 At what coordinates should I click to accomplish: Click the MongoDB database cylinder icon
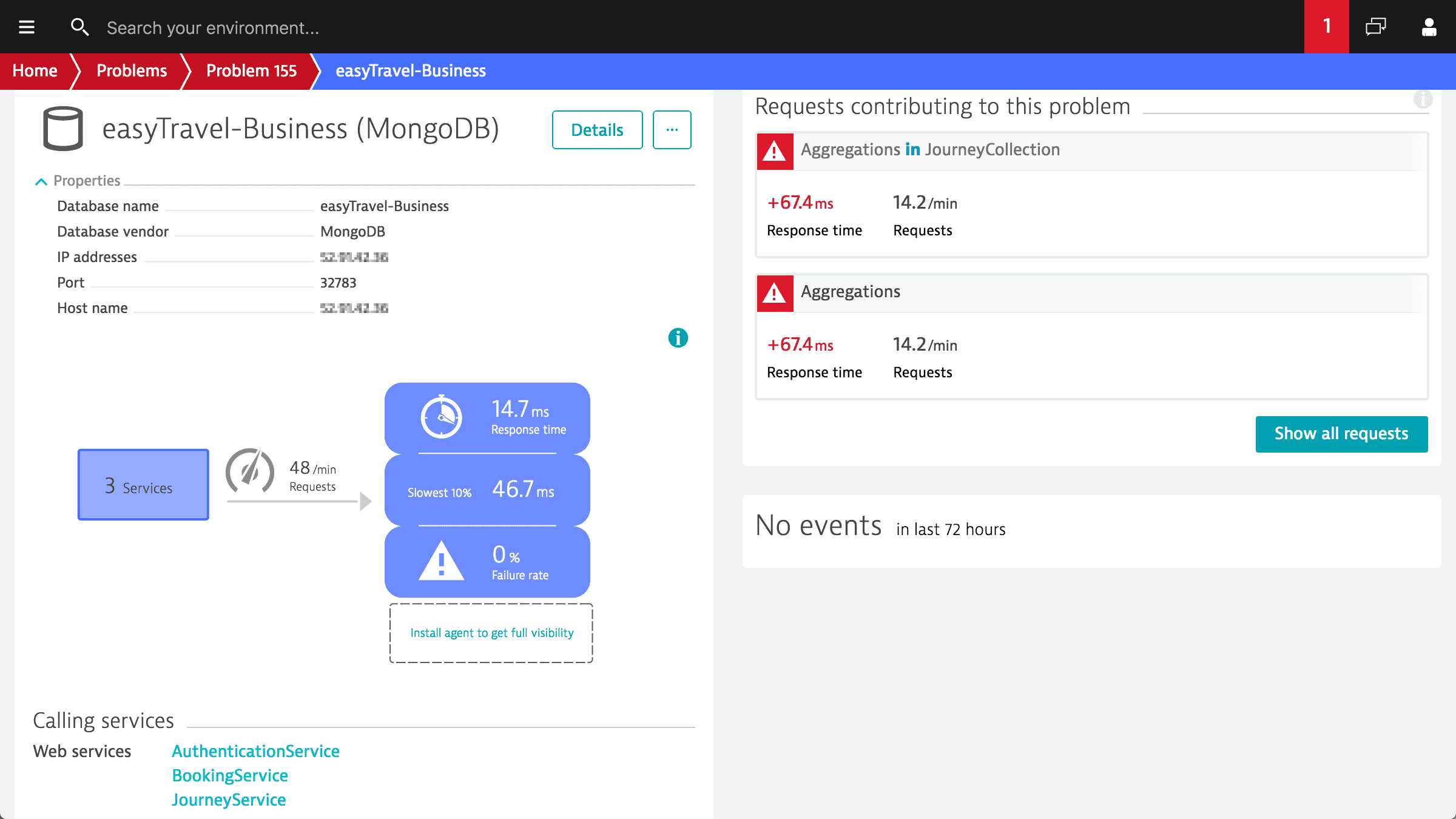(62, 129)
